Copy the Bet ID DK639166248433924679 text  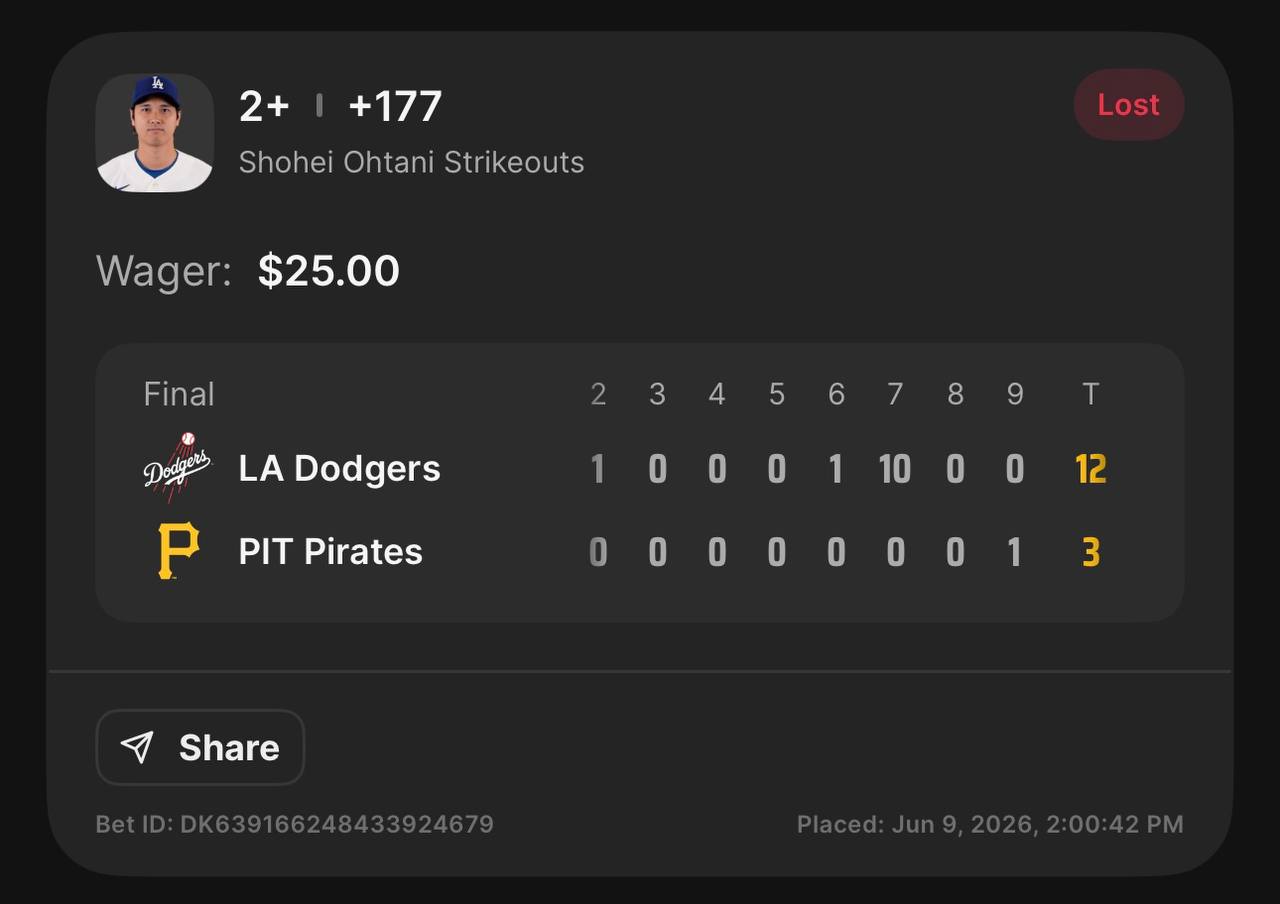tap(295, 824)
